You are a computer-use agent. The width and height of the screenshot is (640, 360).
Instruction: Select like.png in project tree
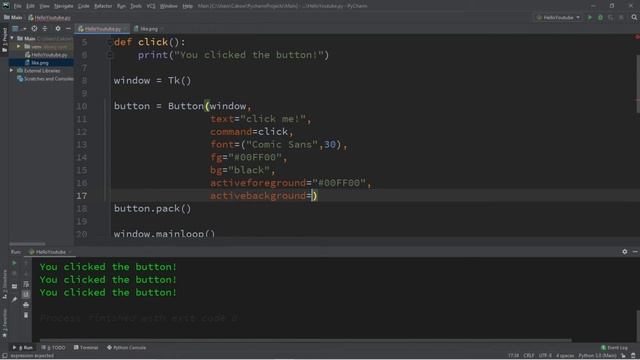(x=37, y=63)
